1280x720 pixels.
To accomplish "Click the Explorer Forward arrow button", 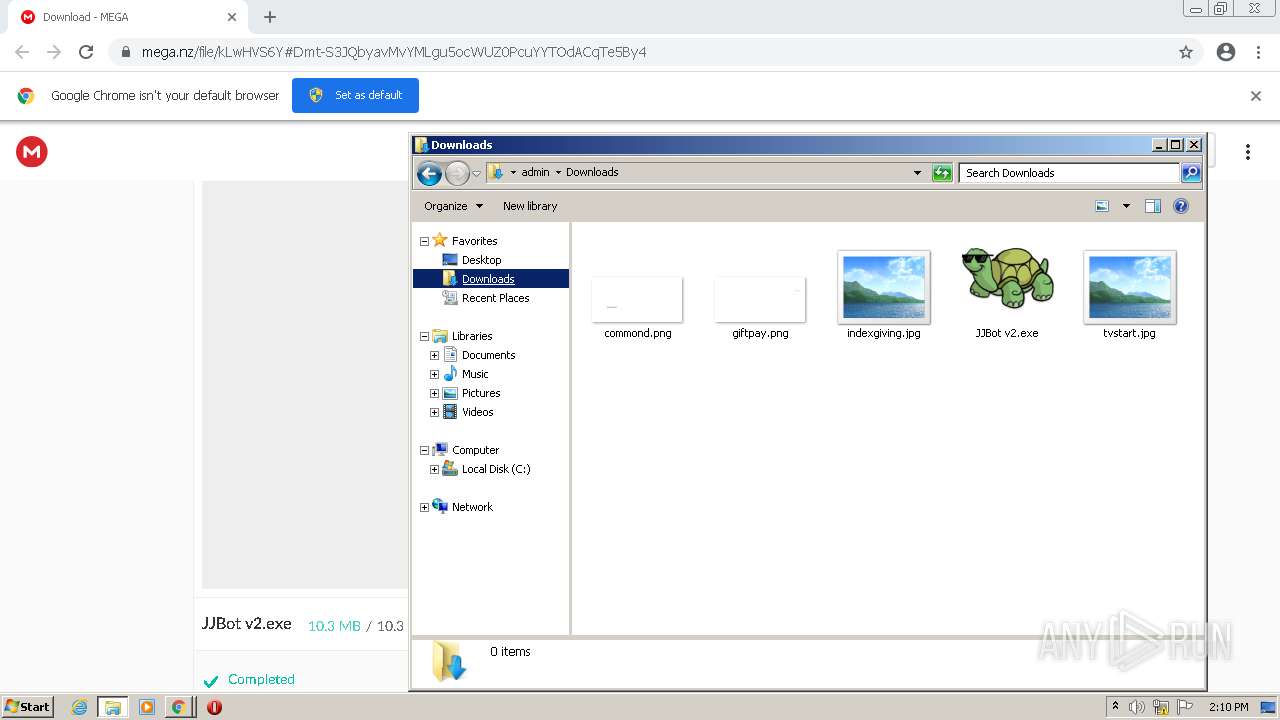I will [457, 173].
